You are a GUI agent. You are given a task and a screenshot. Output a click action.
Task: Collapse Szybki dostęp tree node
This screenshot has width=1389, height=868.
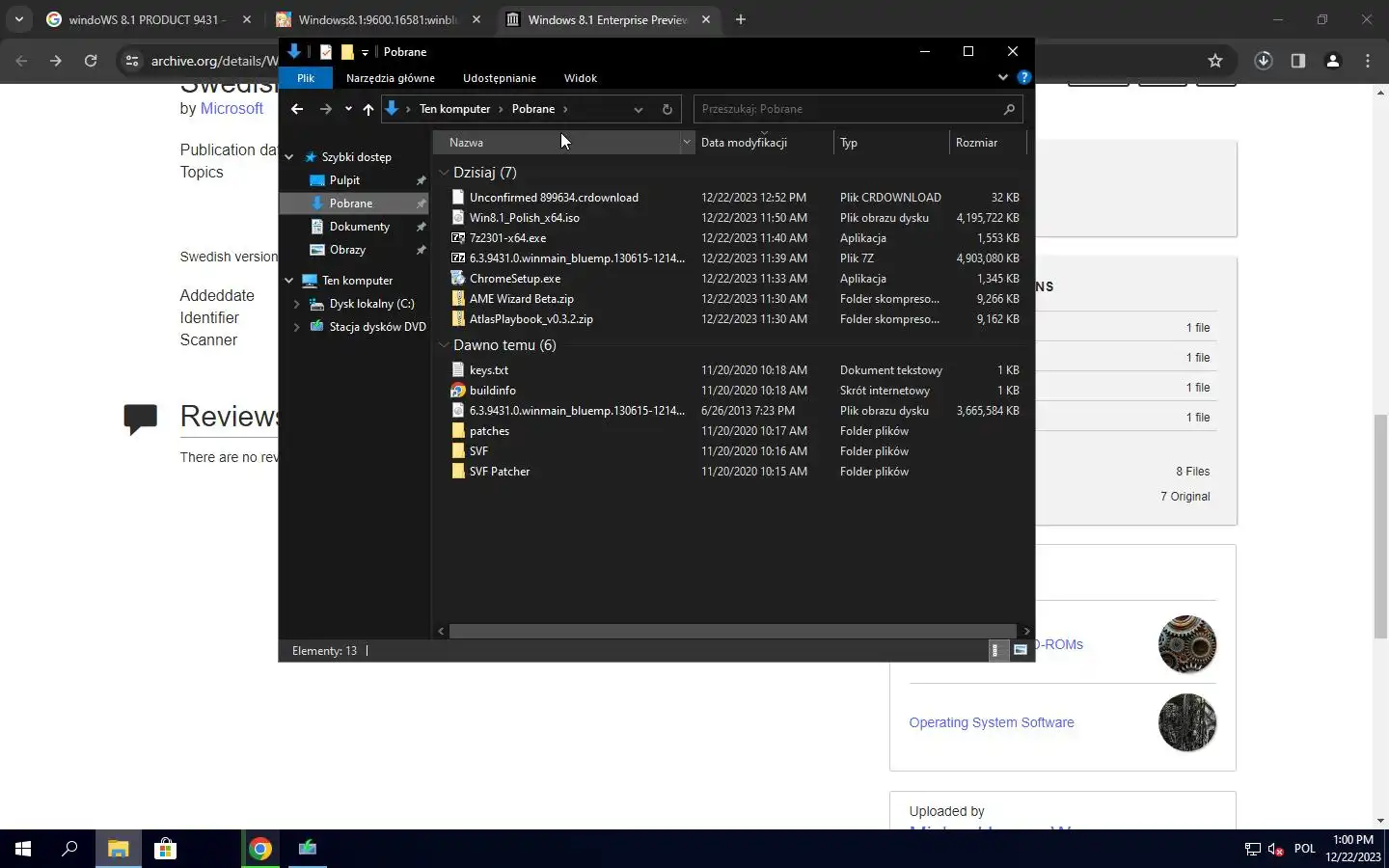(x=288, y=156)
